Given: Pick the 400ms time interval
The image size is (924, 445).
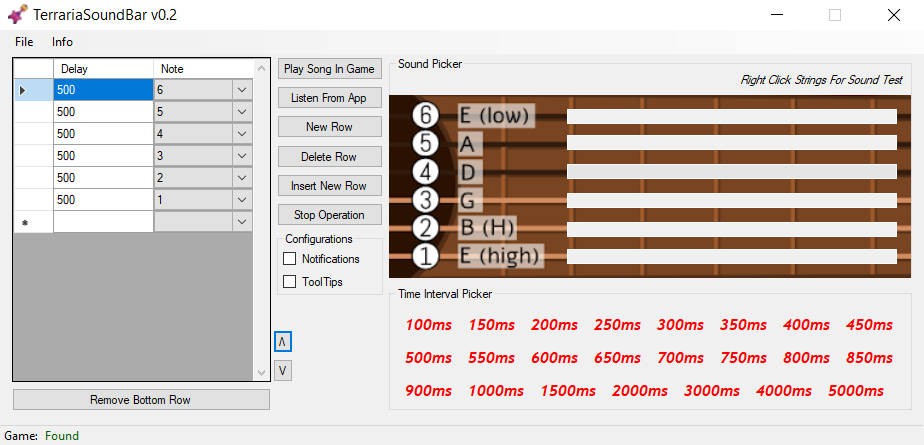Looking at the screenshot, I should pos(806,325).
